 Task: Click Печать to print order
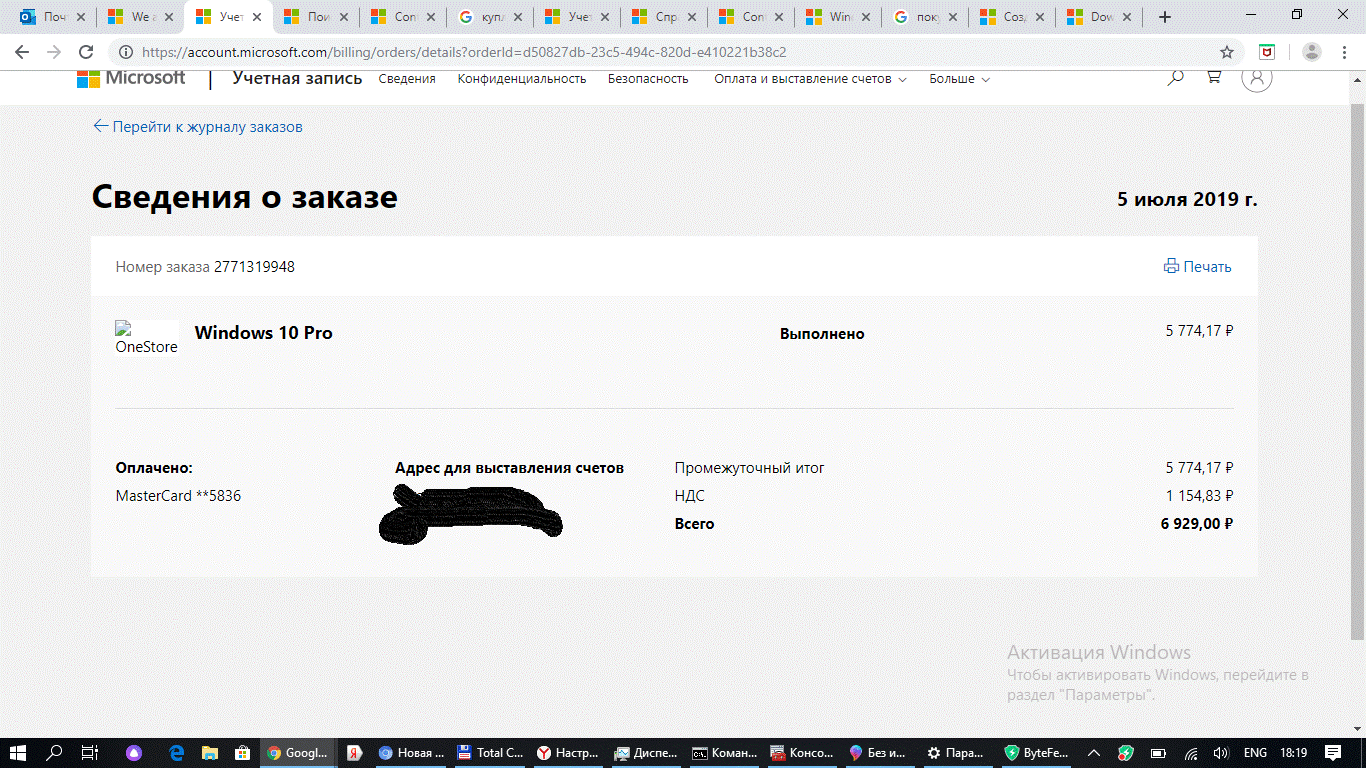click(1198, 267)
